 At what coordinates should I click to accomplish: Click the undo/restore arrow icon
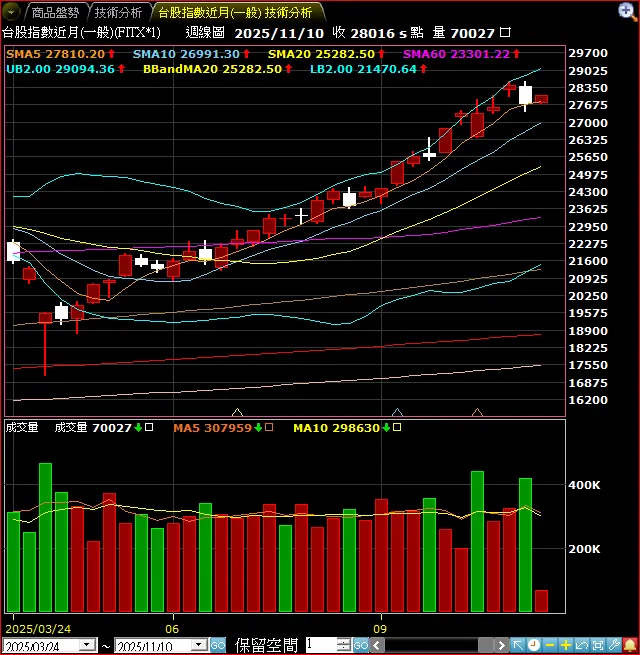tap(582, 645)
